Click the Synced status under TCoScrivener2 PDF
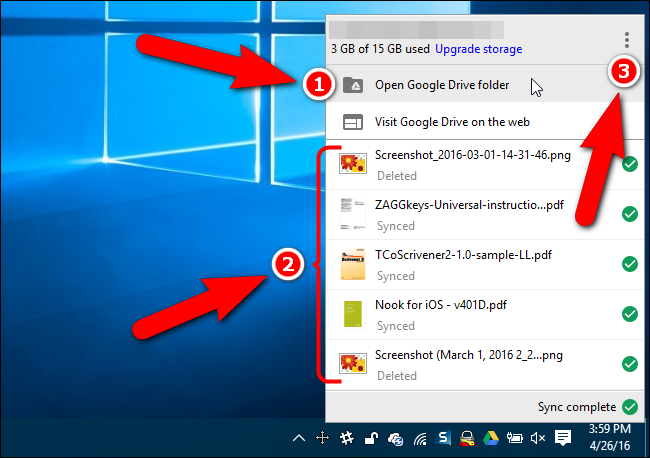Image resolution: width=650 pixels, height=458 pixels. tap(396, 276)
